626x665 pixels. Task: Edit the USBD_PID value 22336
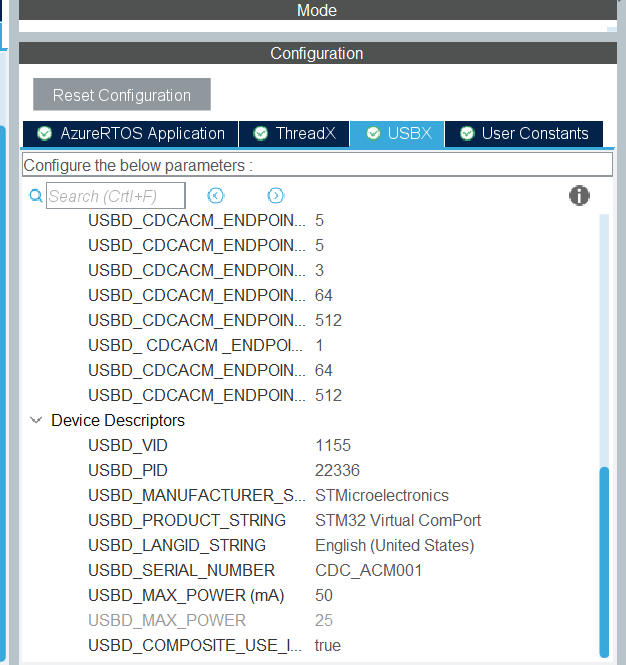click(337, 470)
